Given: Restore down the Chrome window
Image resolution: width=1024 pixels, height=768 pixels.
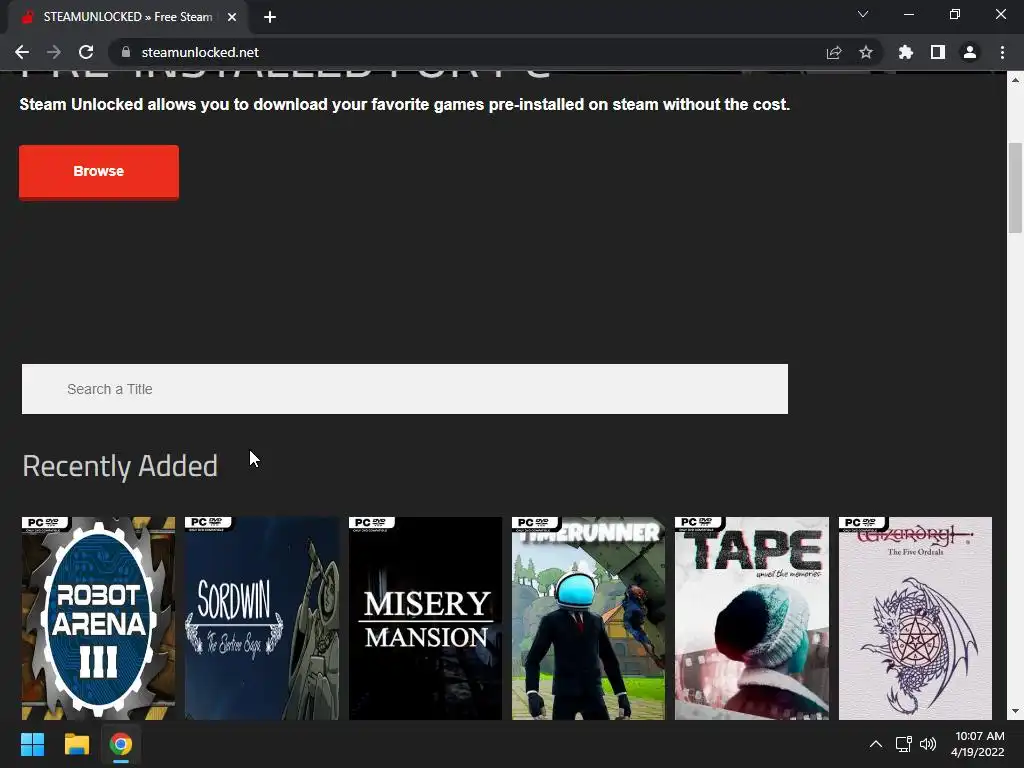Looking at the screenshot, I should pos(955,14).
